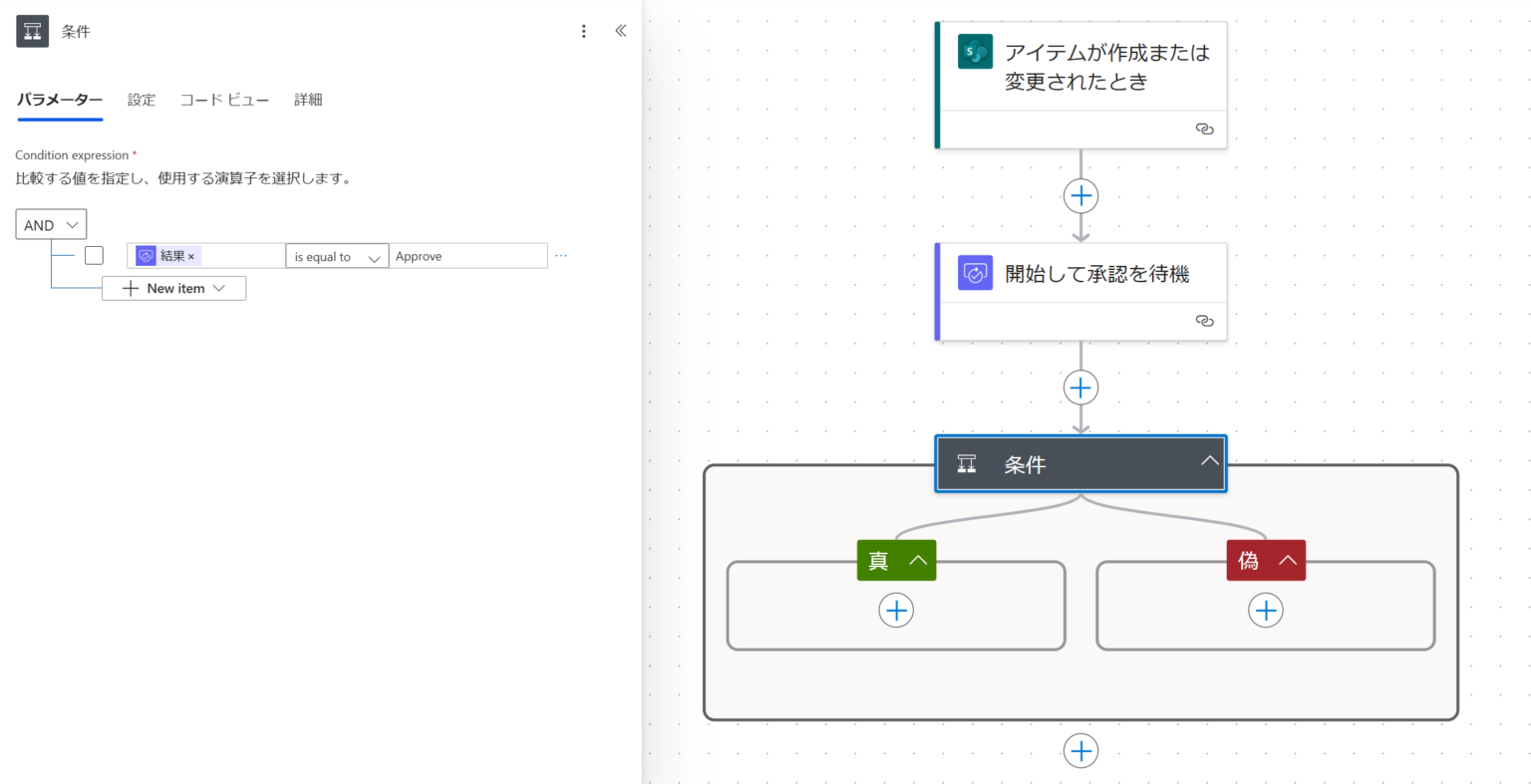Image resolution: width=1531 pixels, height=784 pixels.
Task: Switch to the 設定 tab
Action: [142, 100]
